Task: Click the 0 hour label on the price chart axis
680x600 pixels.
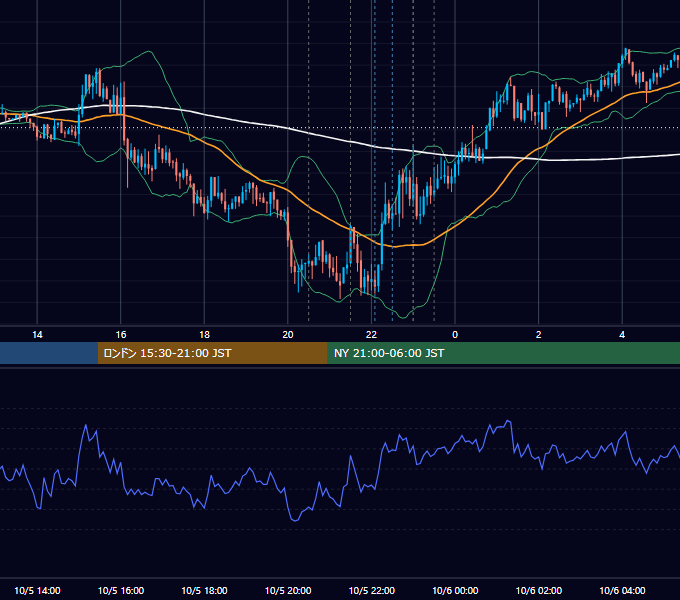Action: click(x=455, y=335)
